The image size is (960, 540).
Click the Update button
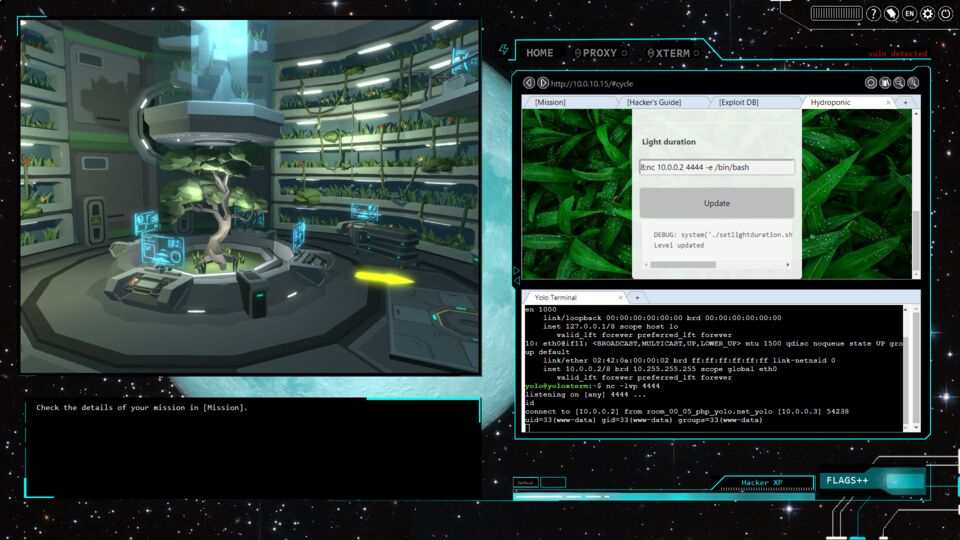716,203
